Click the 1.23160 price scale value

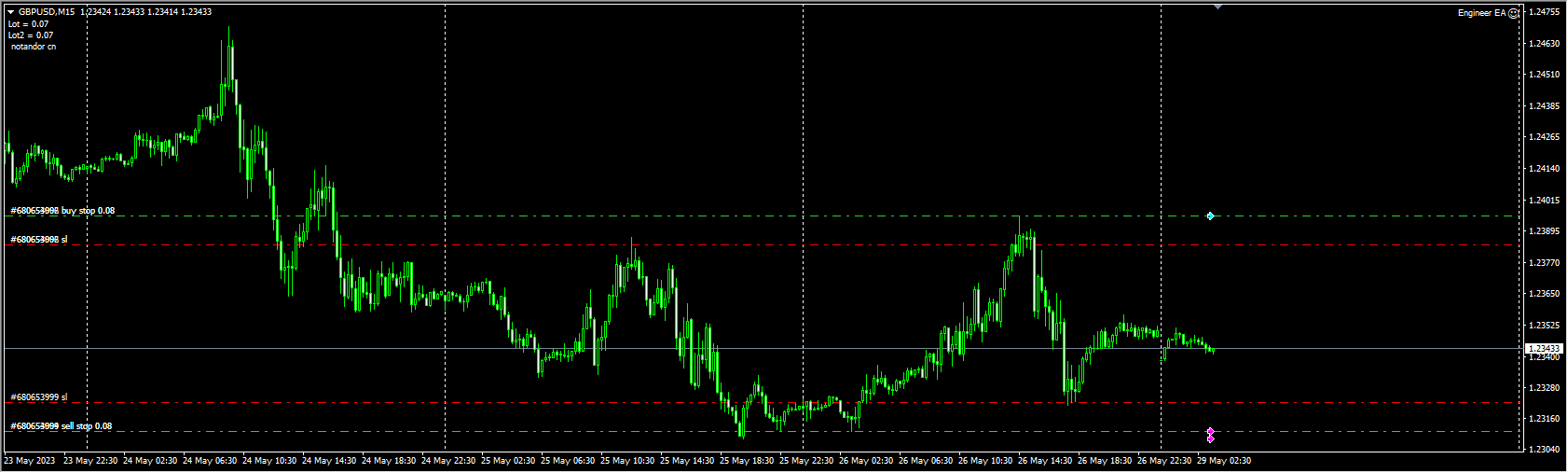[x=1545, y=419]
